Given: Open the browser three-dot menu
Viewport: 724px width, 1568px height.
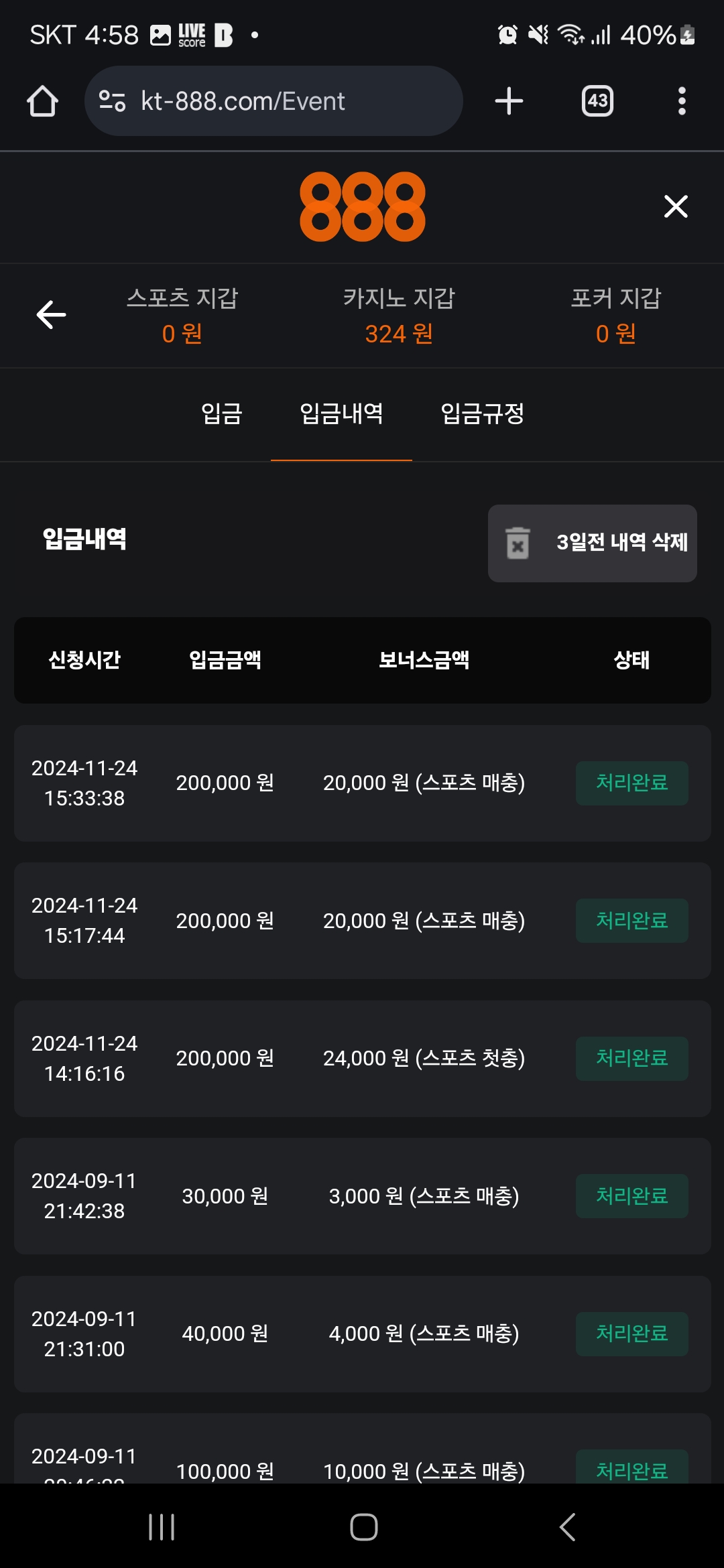Looking at the screenshot, I should [x=682, y=101].
